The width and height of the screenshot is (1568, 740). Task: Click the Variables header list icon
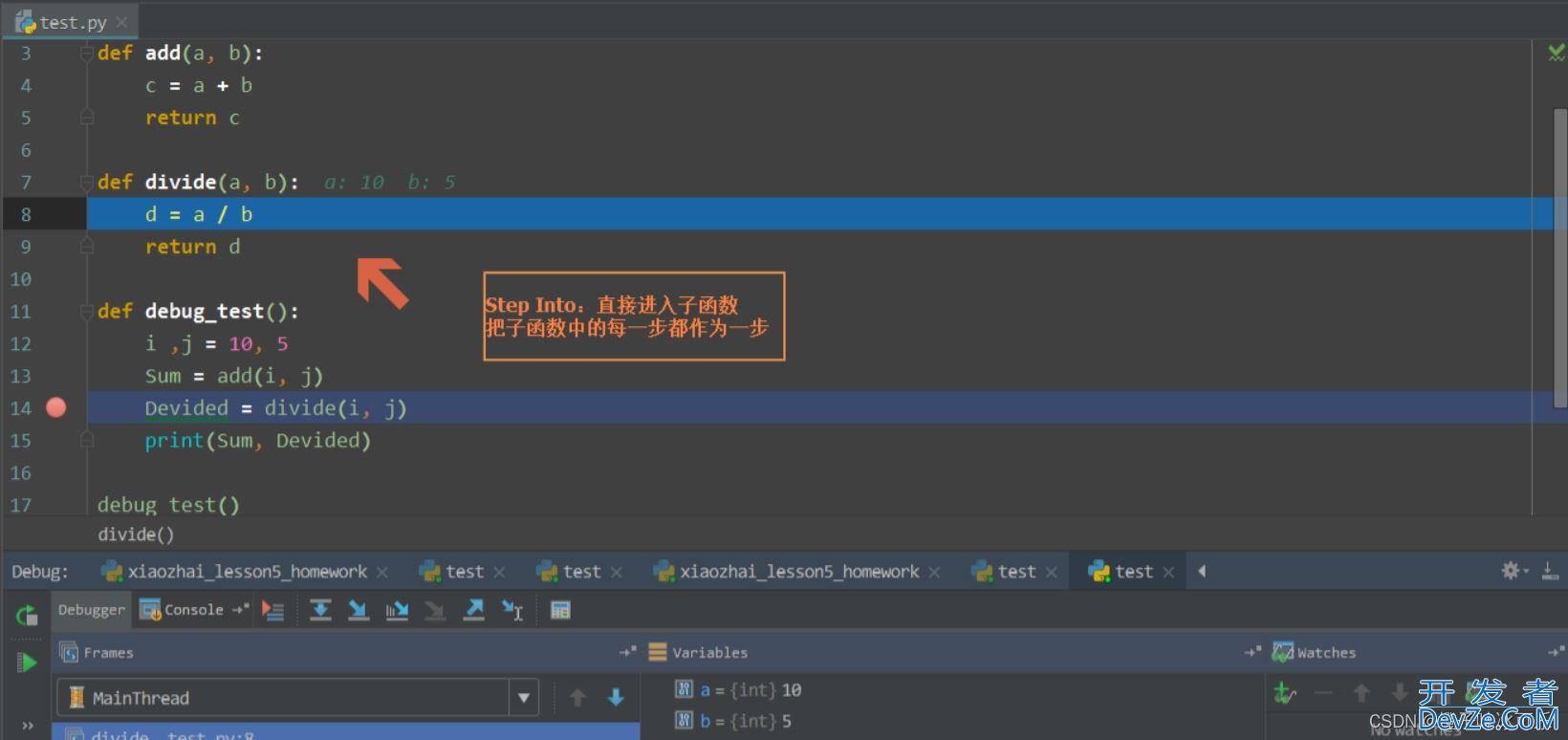(x=658, y=652)
